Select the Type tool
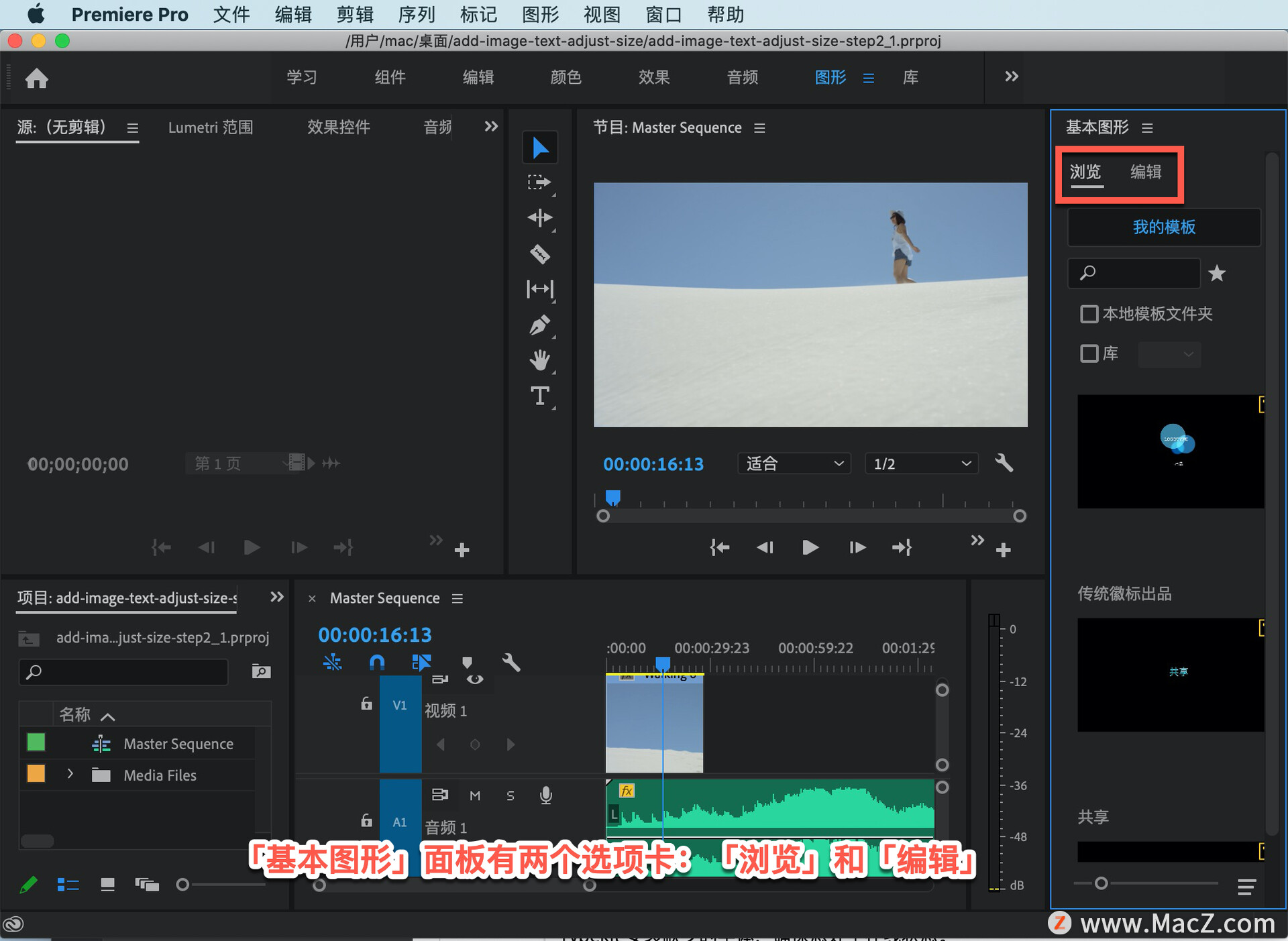1288x941 pixels. [x=540, y=396]
